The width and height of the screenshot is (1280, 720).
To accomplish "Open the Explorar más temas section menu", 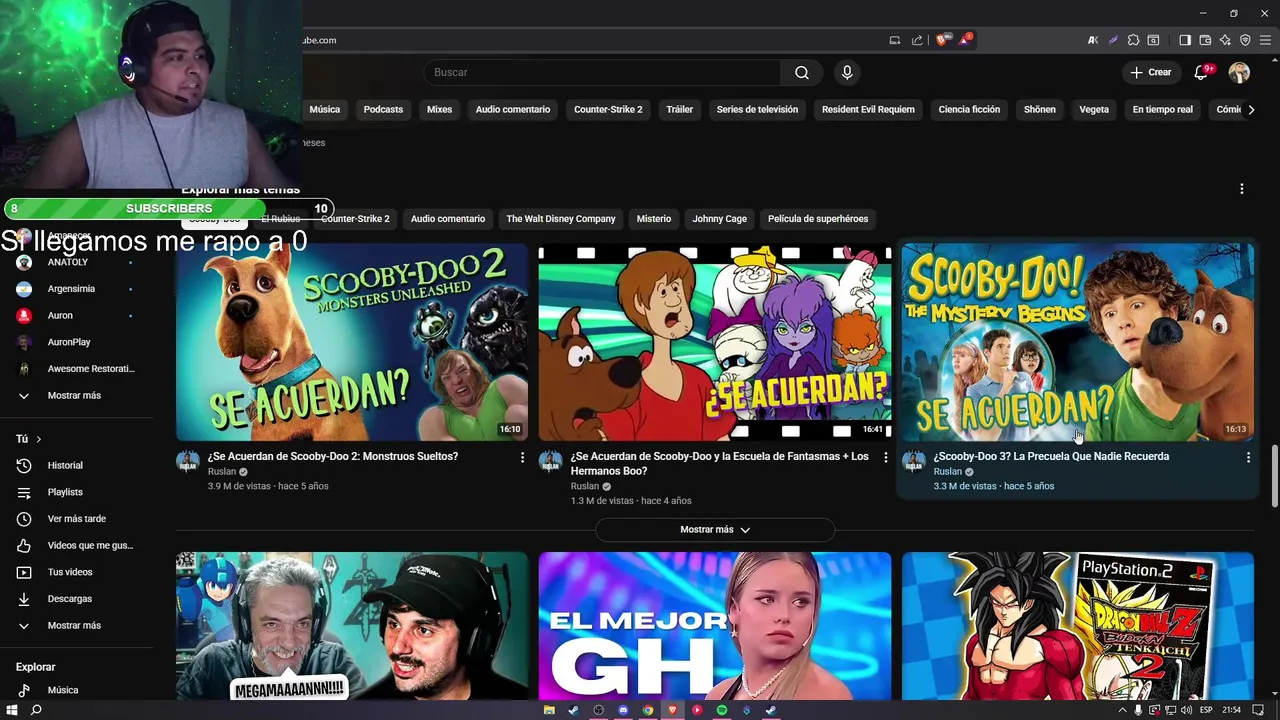I will [x=1242, y=189].
